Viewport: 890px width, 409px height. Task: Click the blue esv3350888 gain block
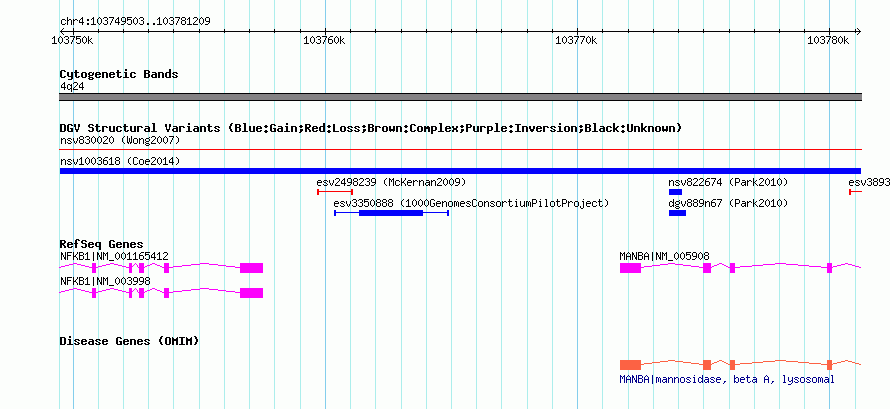pyautogui.click(x=391, y=213)
